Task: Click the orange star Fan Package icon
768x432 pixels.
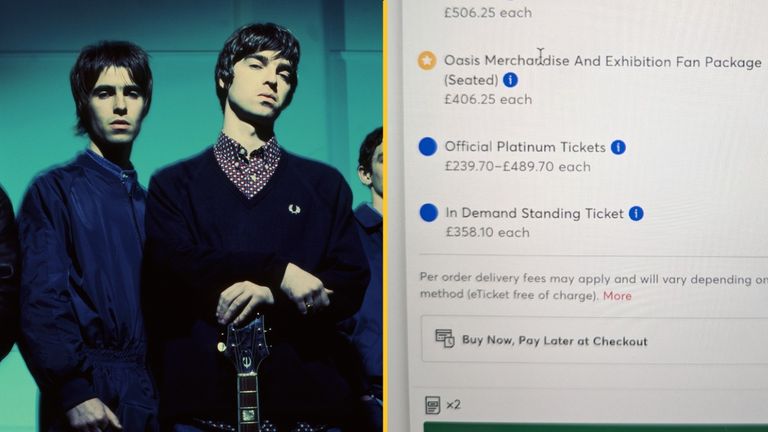Action: pyautogui.click(x=427, y=61)
